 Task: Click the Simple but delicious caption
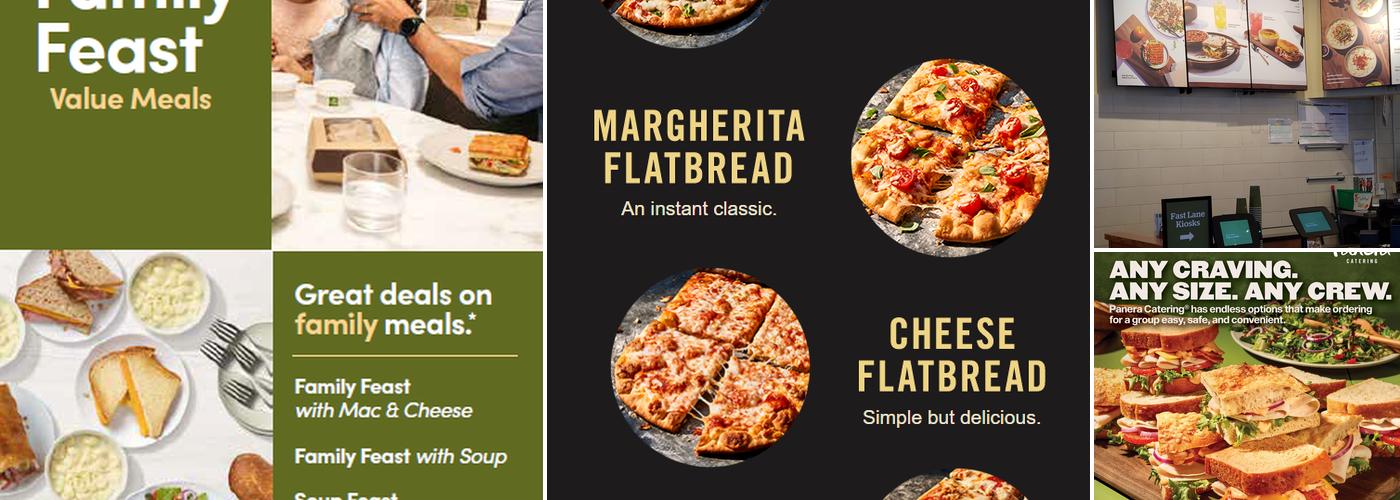tap(951, 417)
